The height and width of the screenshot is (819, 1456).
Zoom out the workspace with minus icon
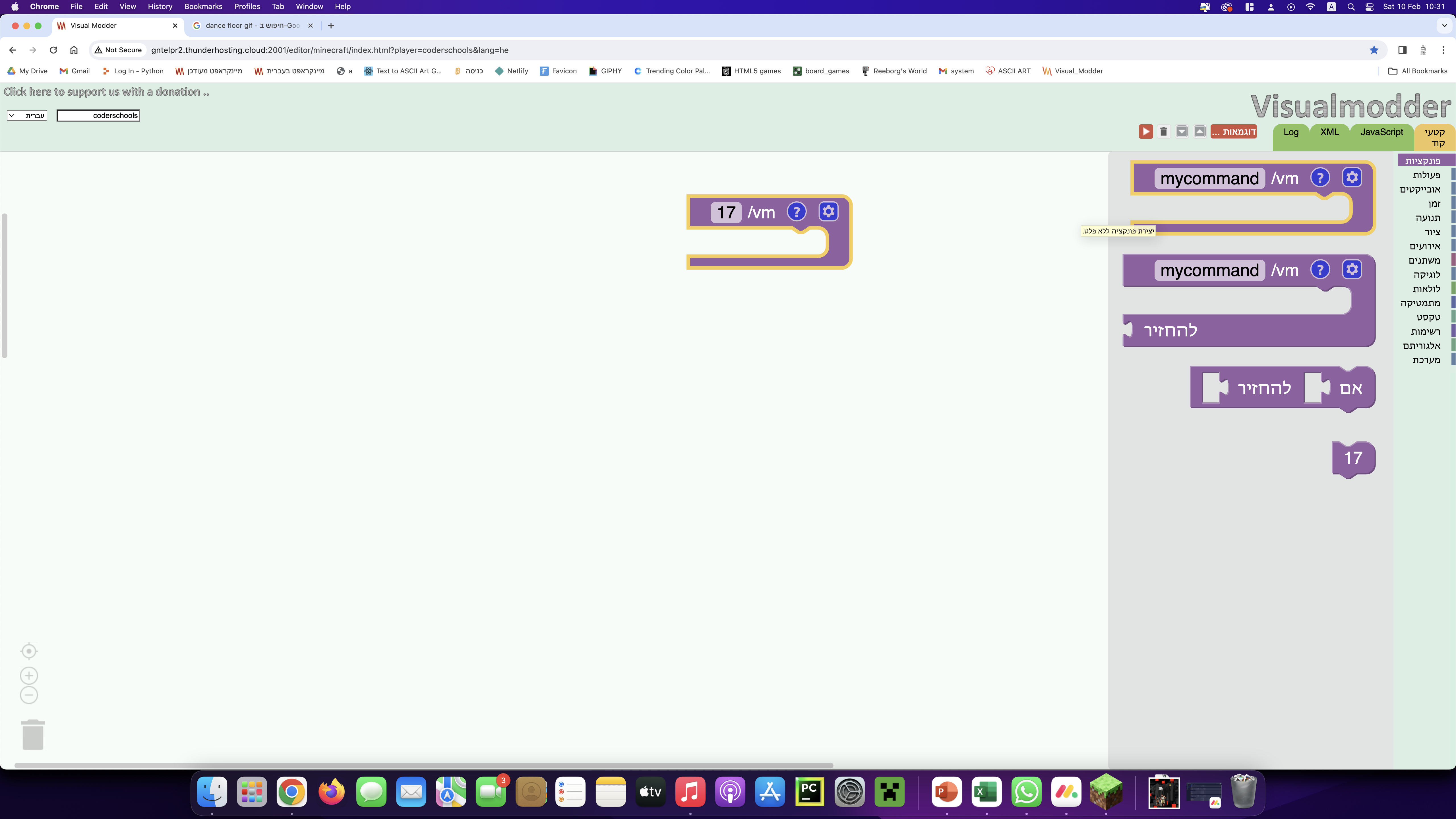click(x=29, y=695)
